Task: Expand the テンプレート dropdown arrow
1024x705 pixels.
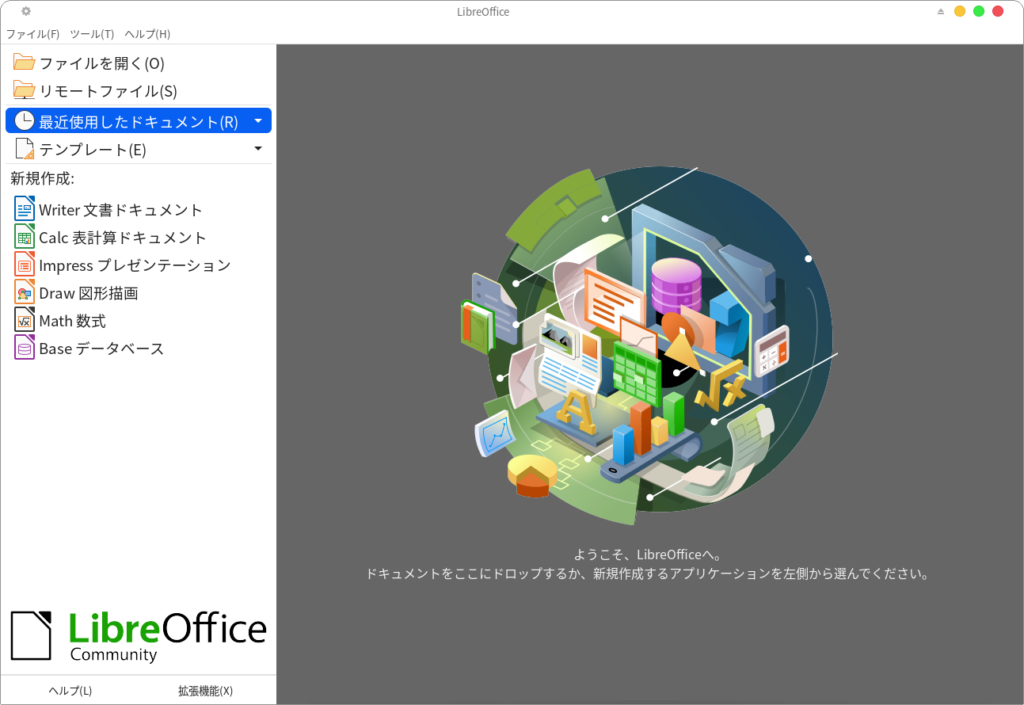Action: point(258,149)
